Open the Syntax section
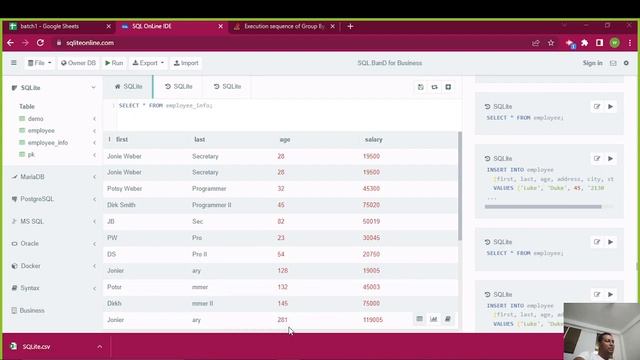640x360 pixels. (53, 288)
